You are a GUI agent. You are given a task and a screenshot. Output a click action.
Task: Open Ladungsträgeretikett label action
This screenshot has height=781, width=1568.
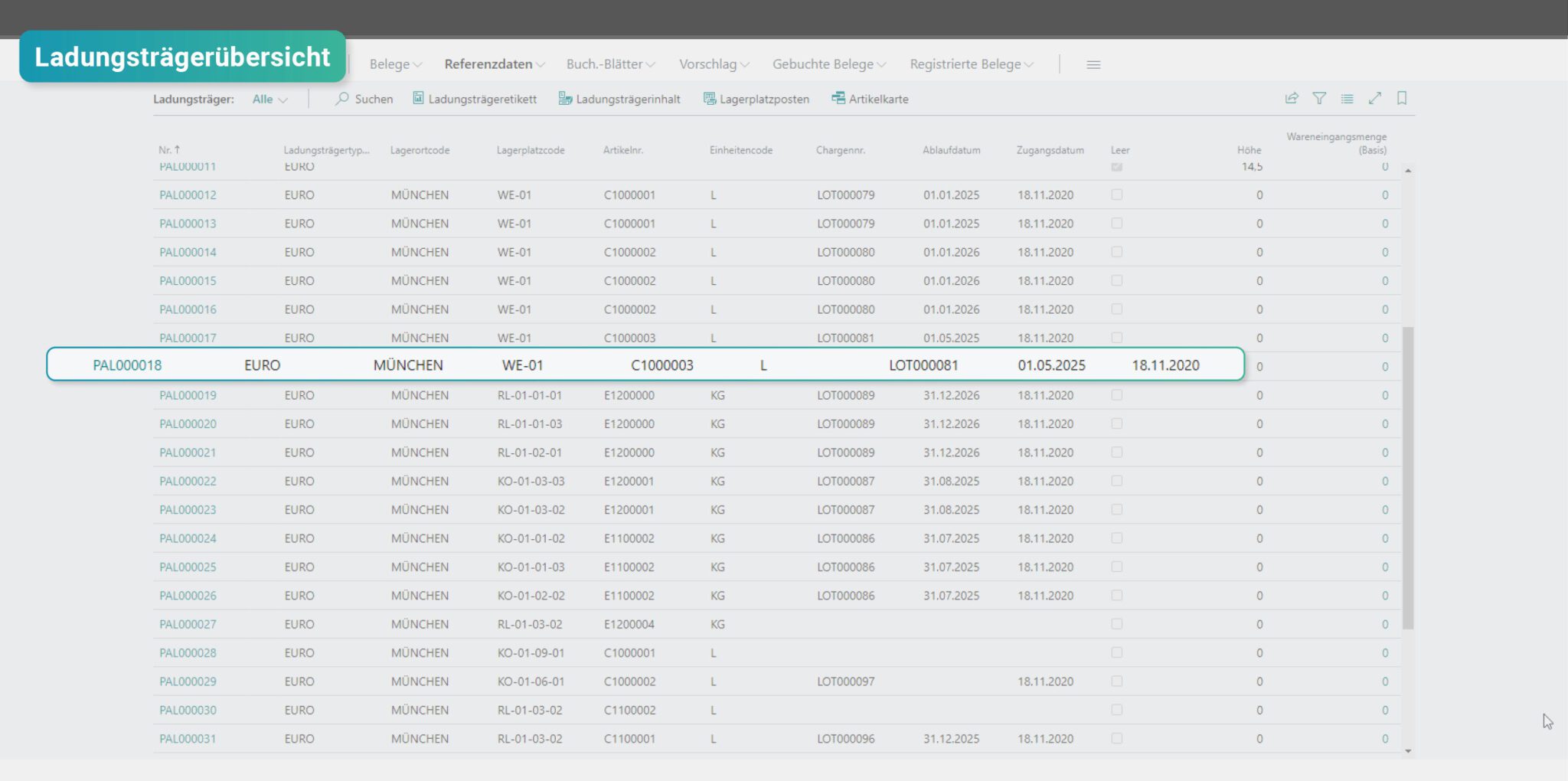[x=475, y=99]
